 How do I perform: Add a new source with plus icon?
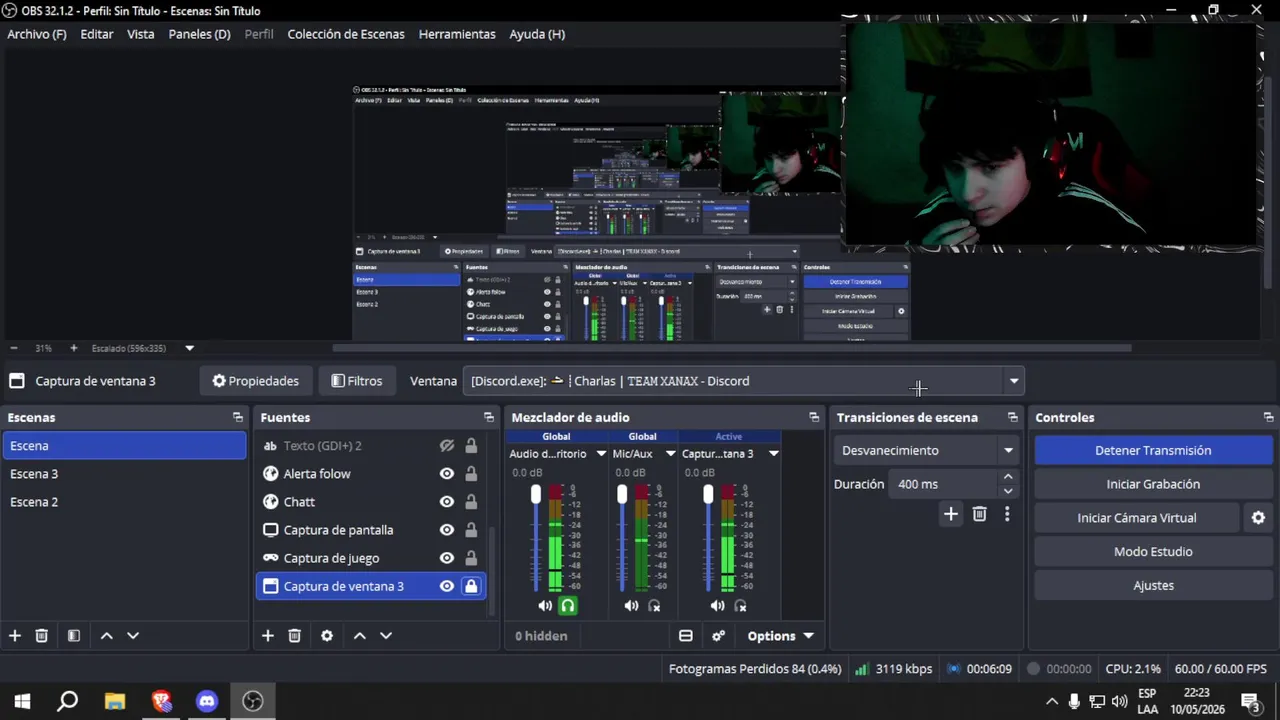click(267, 636)
